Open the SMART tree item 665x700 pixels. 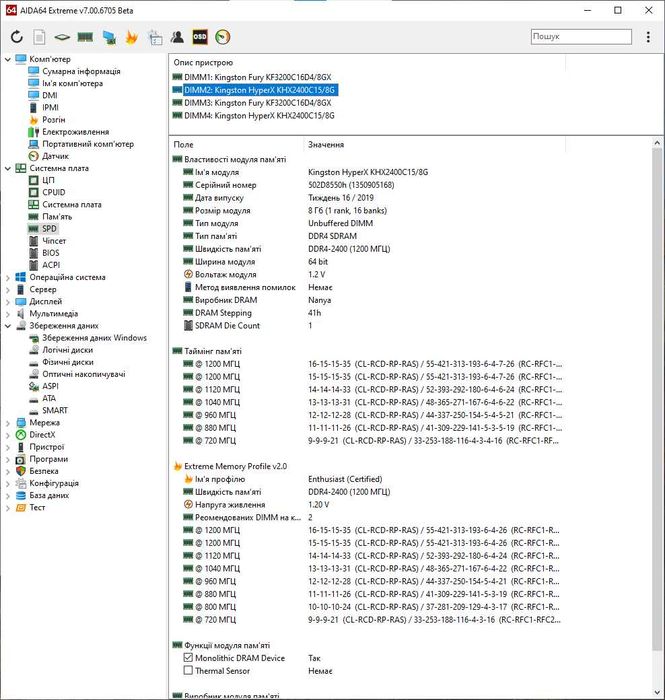tap(55, 410)
